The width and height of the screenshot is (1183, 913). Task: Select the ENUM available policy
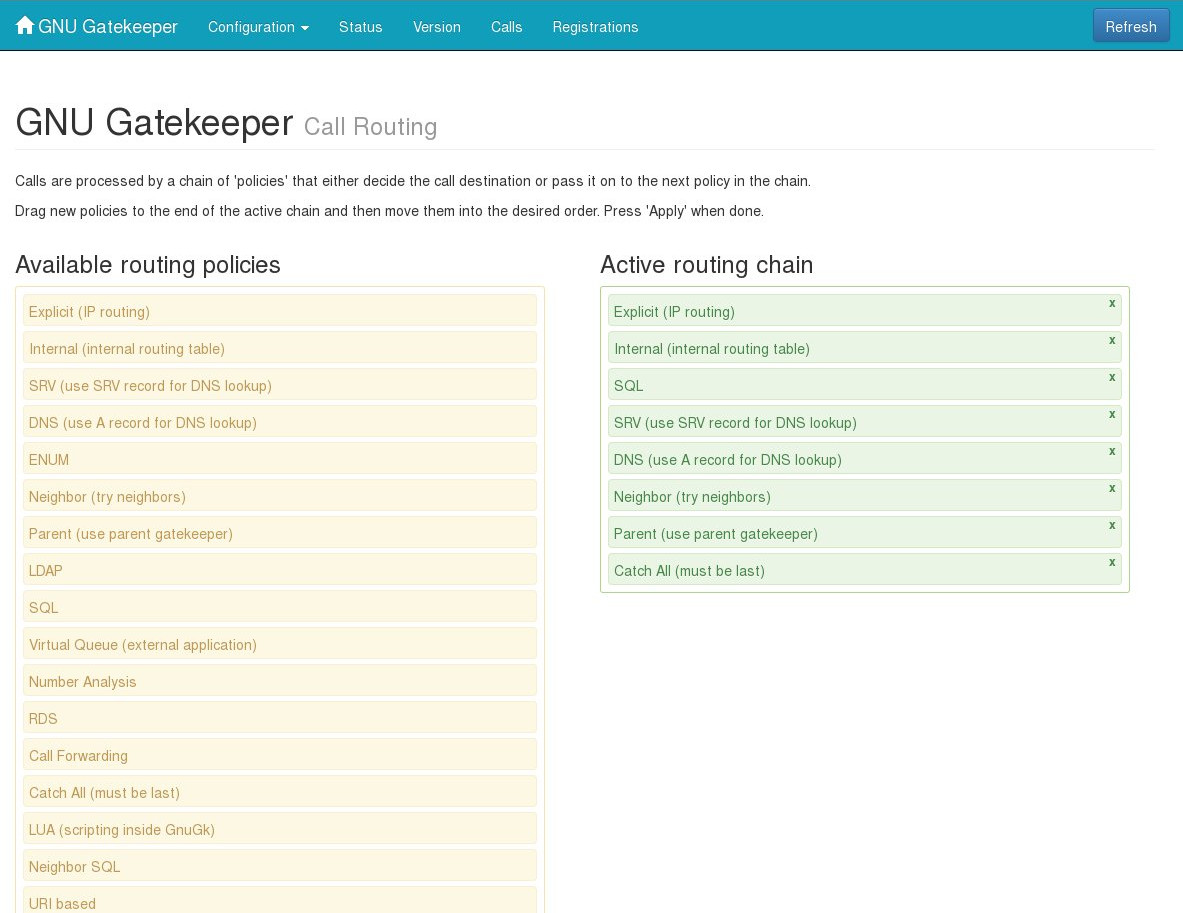click(x=280, y=459)
